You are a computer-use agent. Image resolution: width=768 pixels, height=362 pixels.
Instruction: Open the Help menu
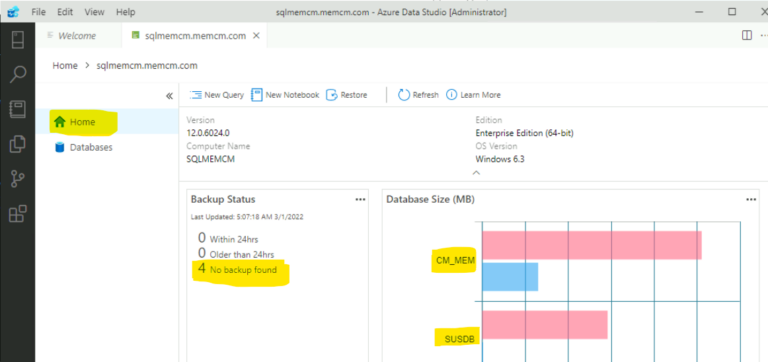(125, 12)
